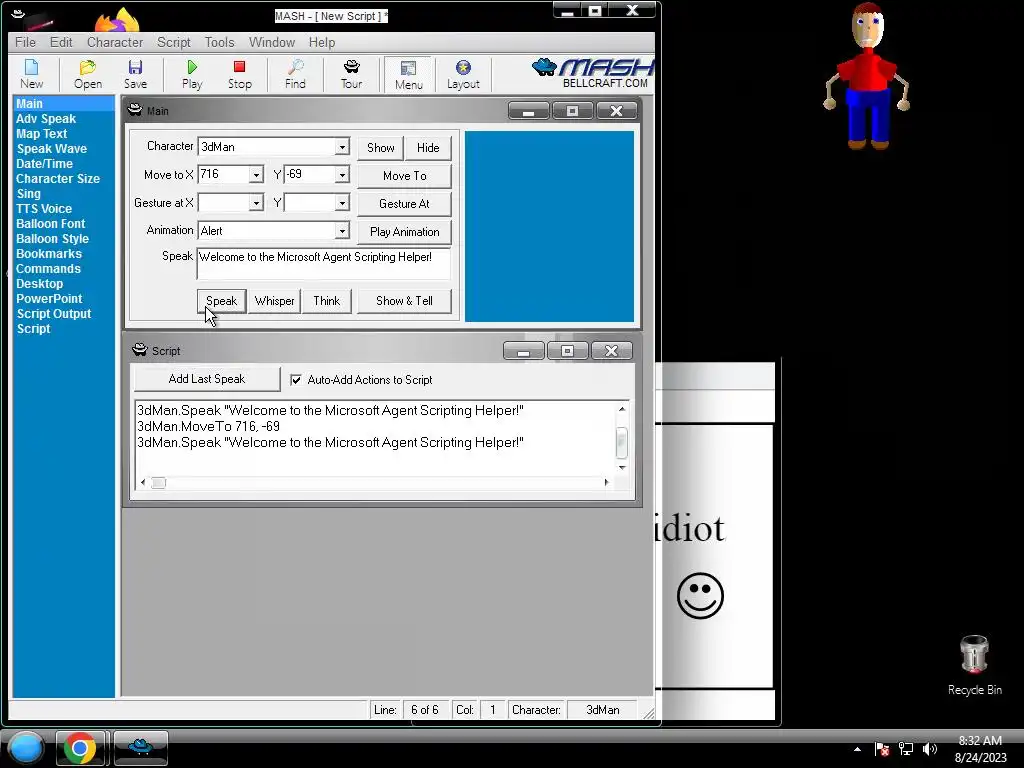Screen dimensions: 1024x768
Task: Click the MASH taskbar button
Action: click(x=140, y=748)
